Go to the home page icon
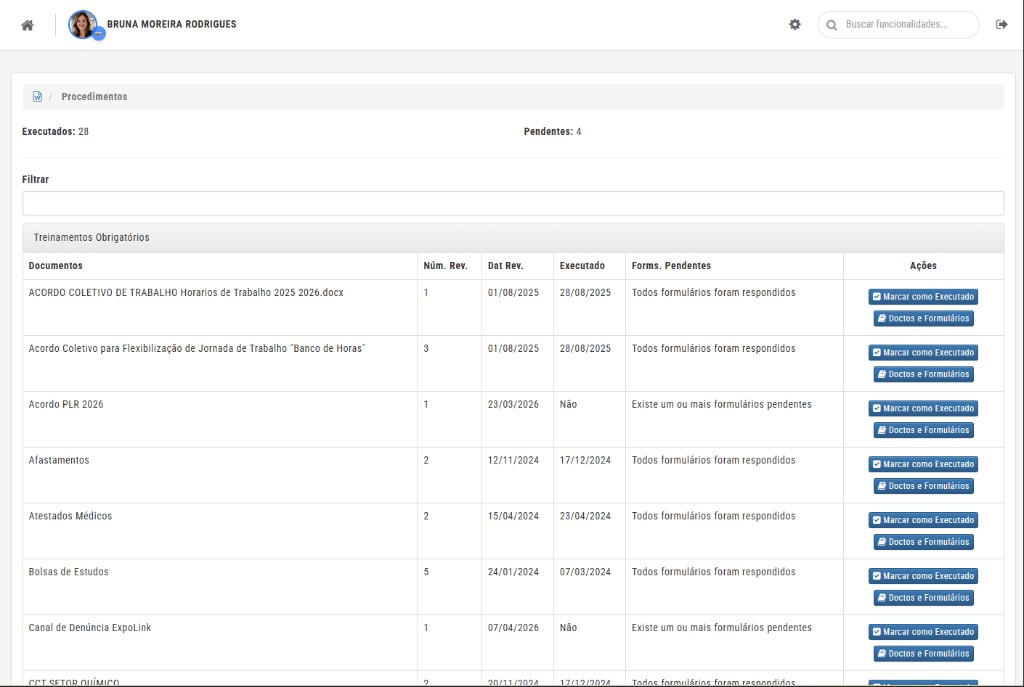This screenshot has width=1024, height=687. [x=27, y=25]
